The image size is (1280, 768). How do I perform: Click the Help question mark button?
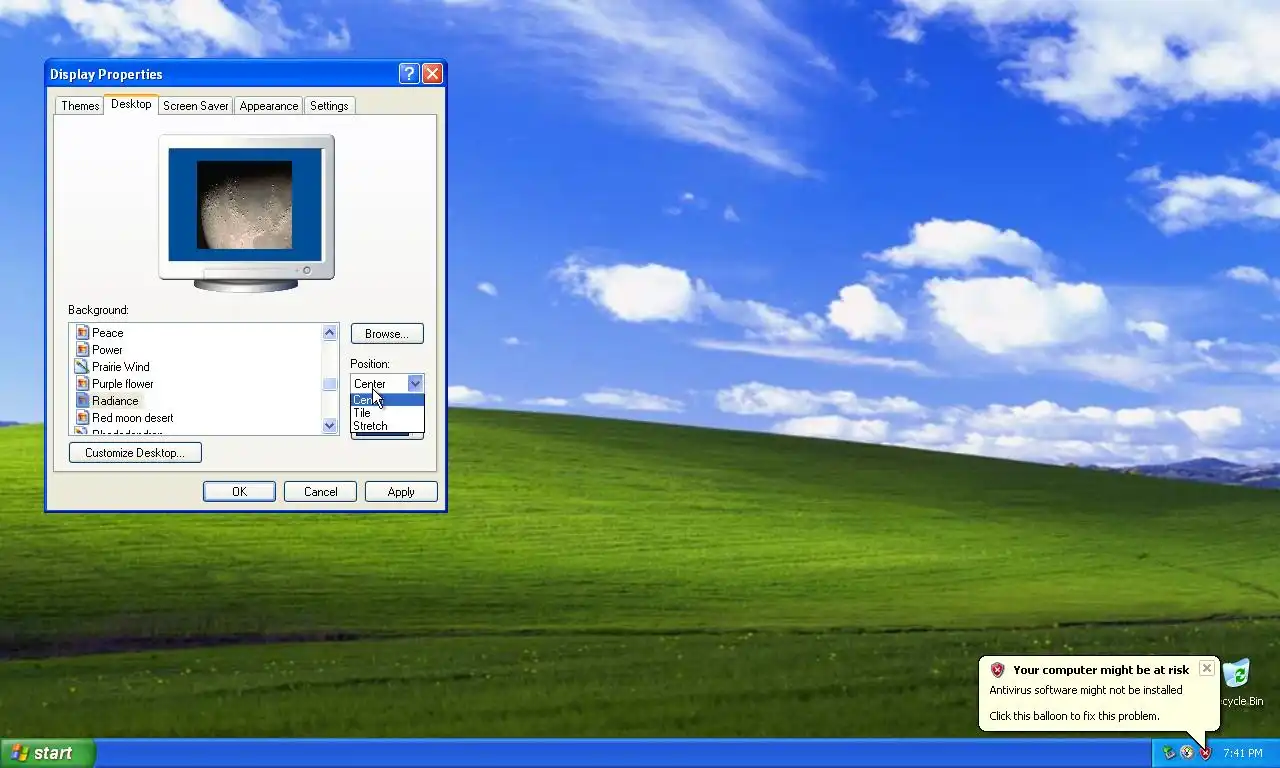point(408,74)
